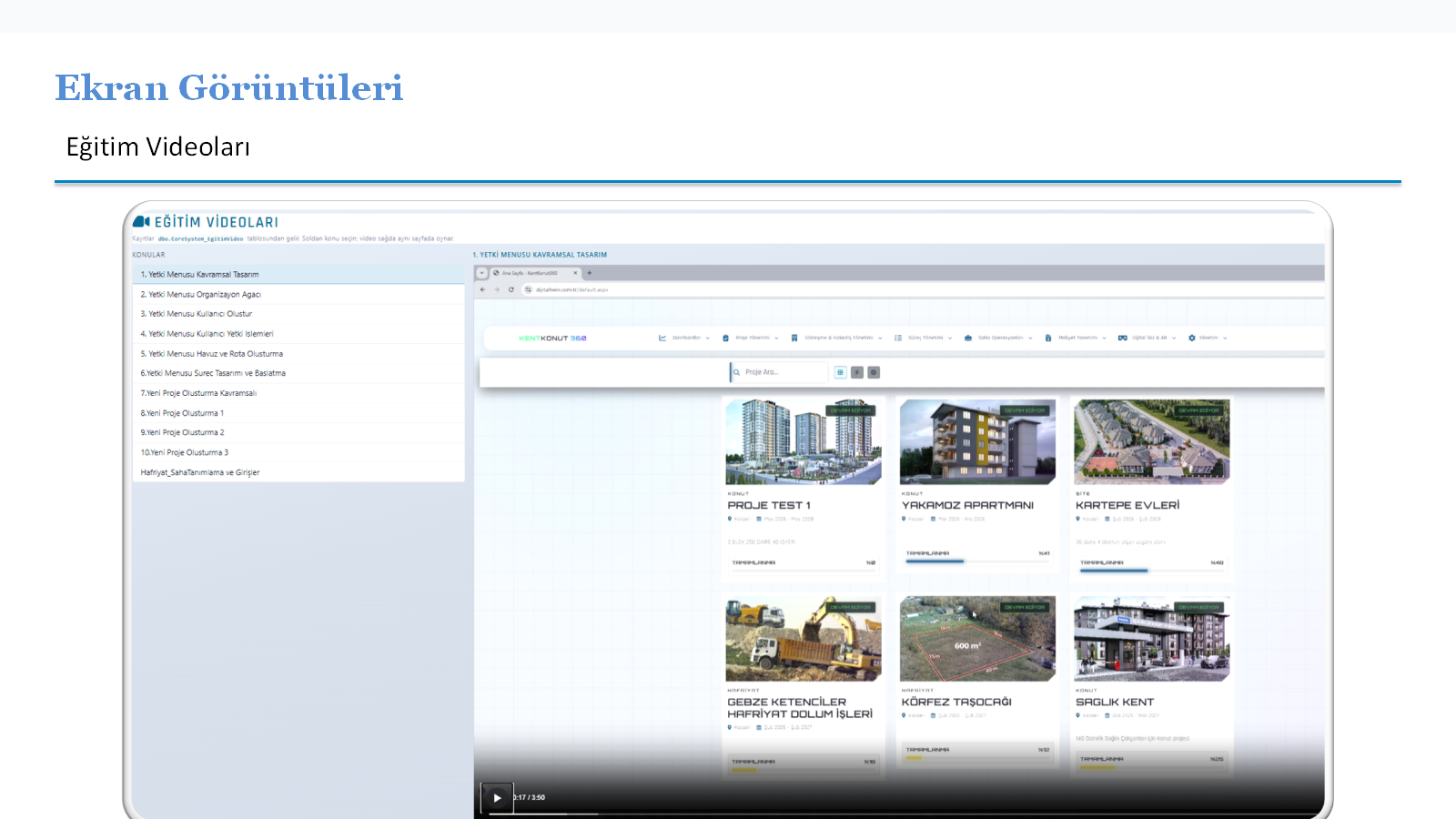Image resolution: width=1456 pixels, height=819 pixels.
Task: Open the Dijital İkiz & AR menu
Action: point(1148,338)
